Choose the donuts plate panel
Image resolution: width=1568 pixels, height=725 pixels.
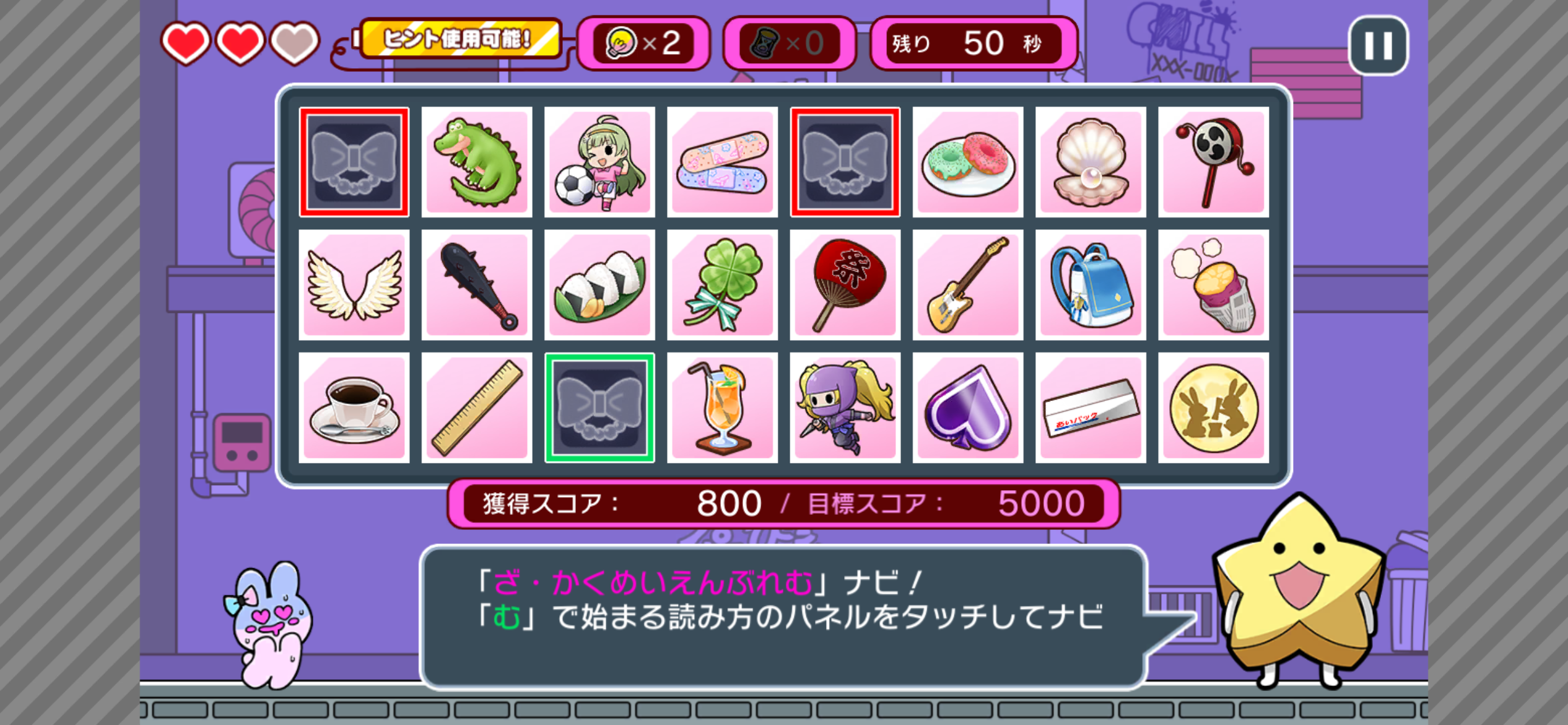click(968, 162)
